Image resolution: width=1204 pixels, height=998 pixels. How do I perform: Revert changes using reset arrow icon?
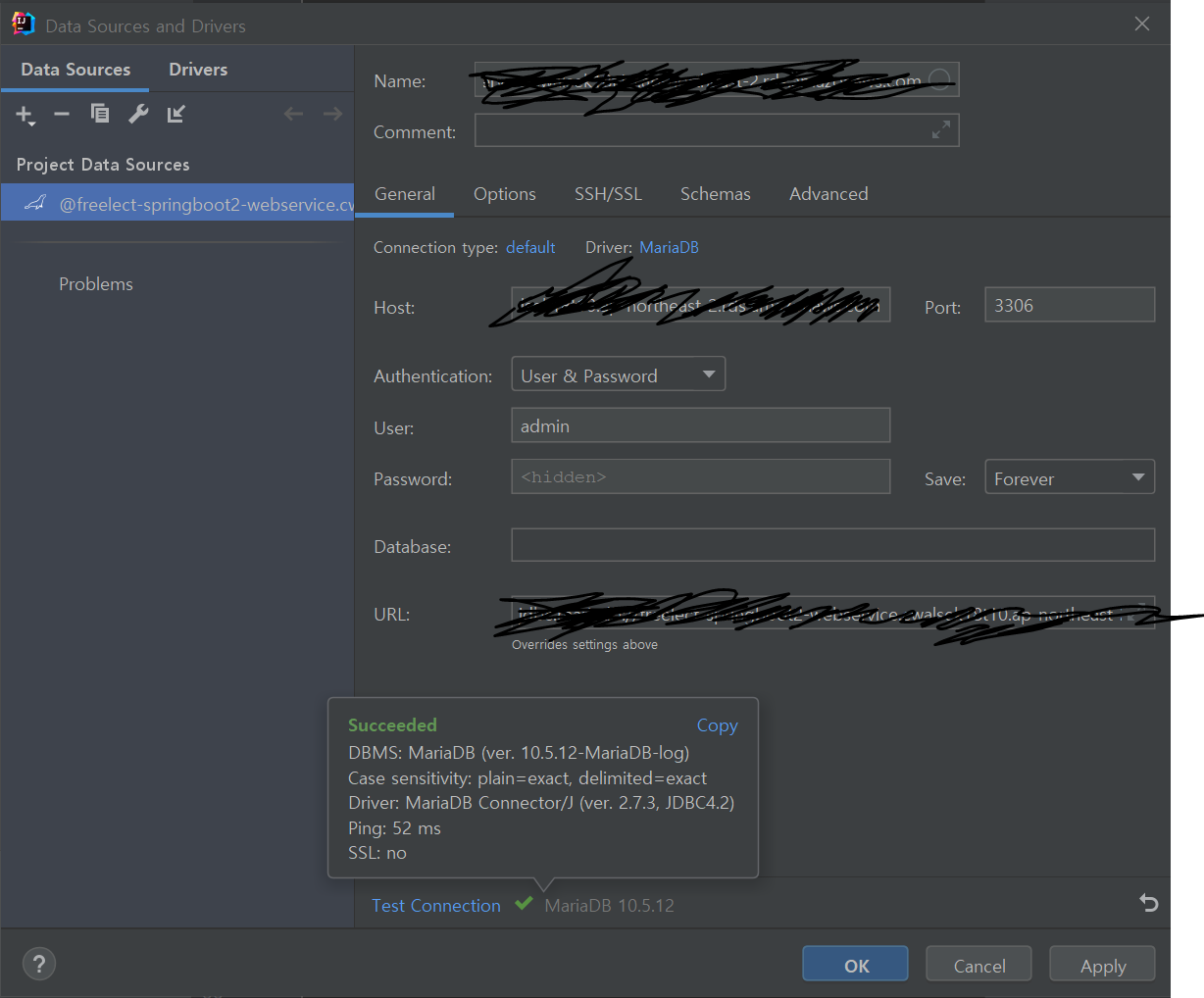click(x=1149, y=903)
